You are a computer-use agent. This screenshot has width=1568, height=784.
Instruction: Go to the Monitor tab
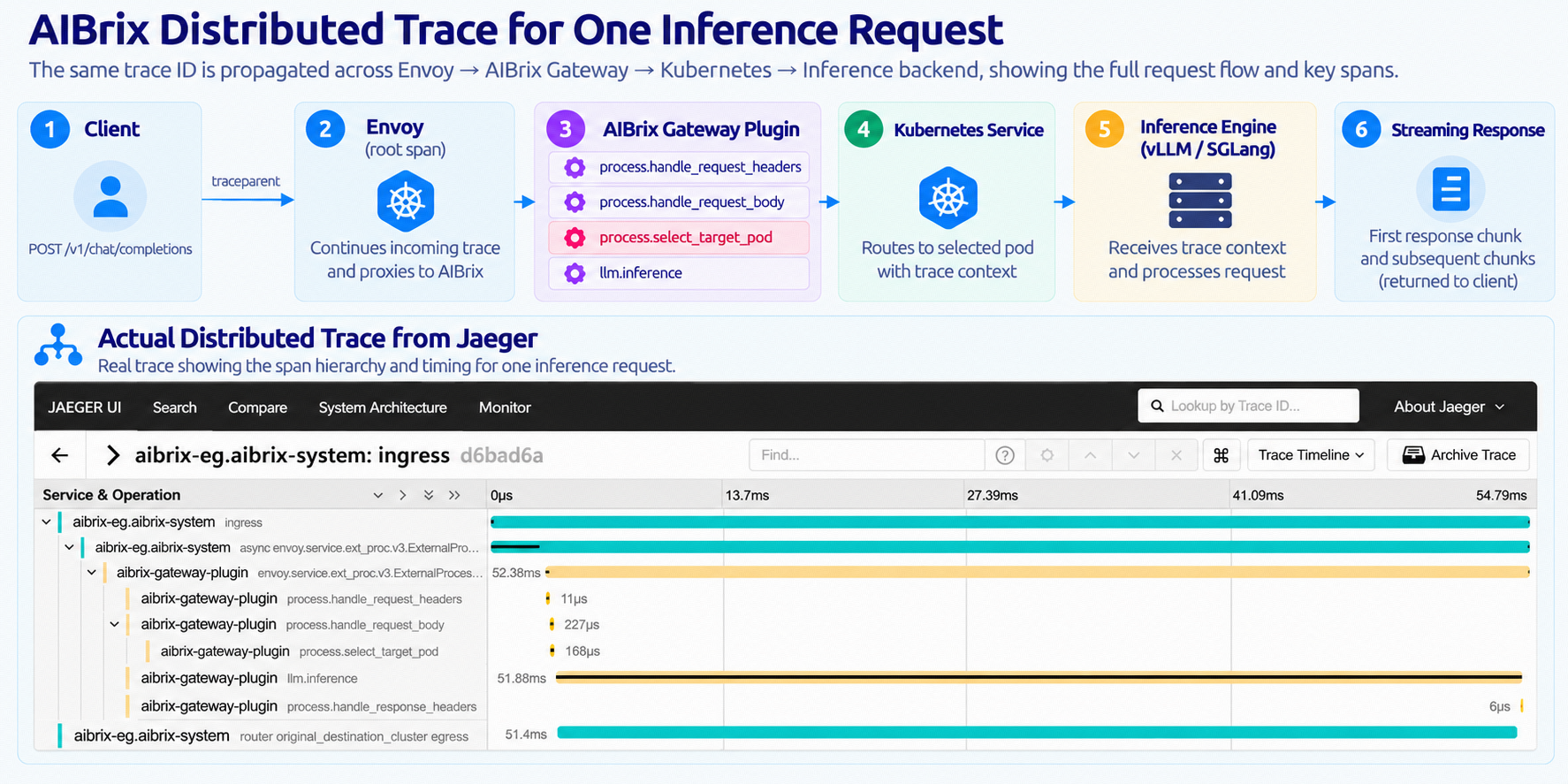click(x=505, y=407)
